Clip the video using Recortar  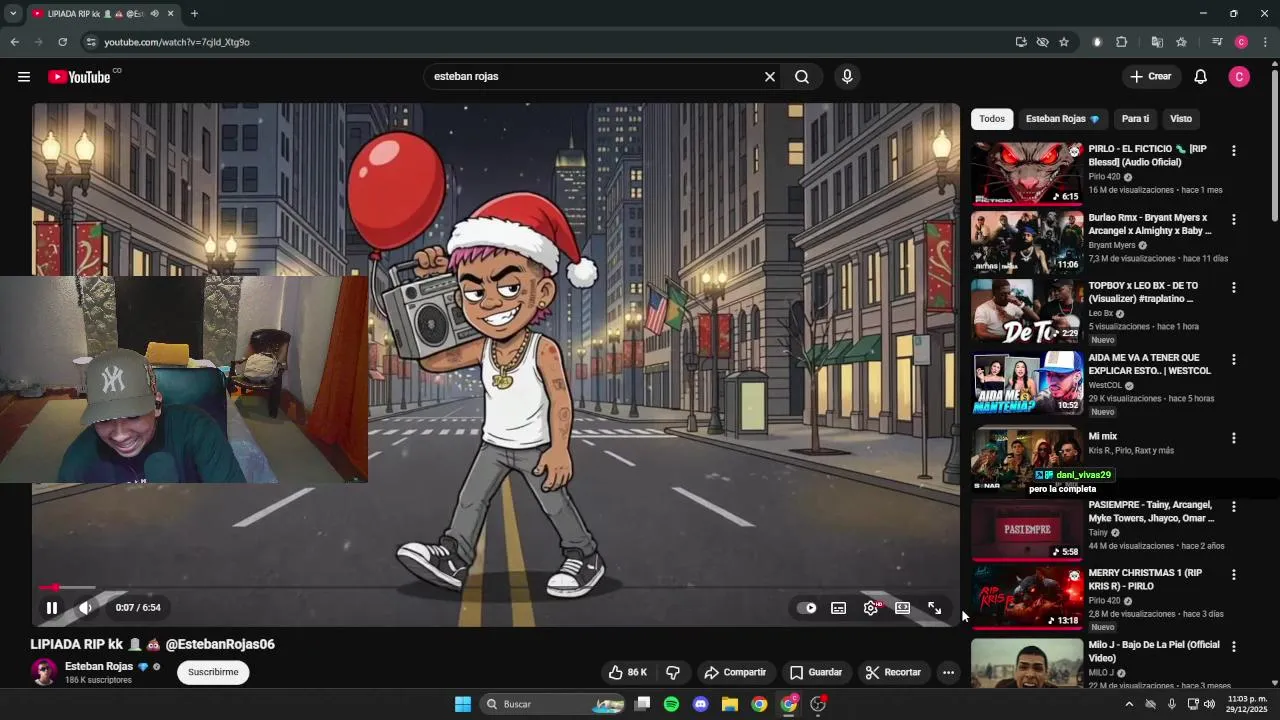pos(893,672)
